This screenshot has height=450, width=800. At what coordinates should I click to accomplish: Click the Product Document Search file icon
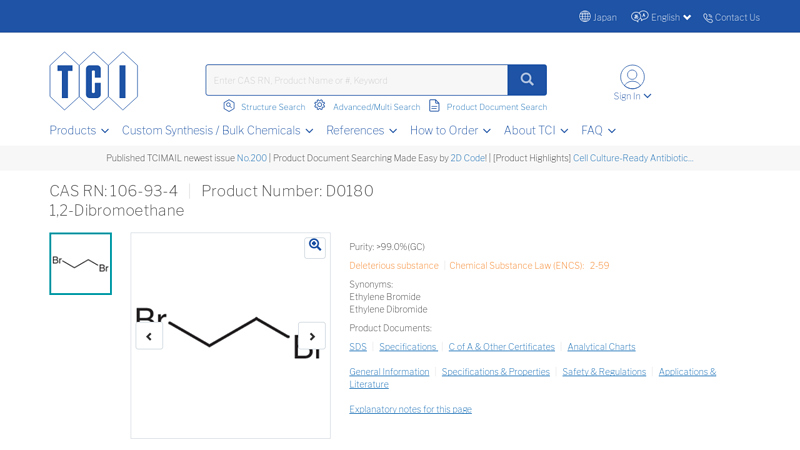coord(434,106)
